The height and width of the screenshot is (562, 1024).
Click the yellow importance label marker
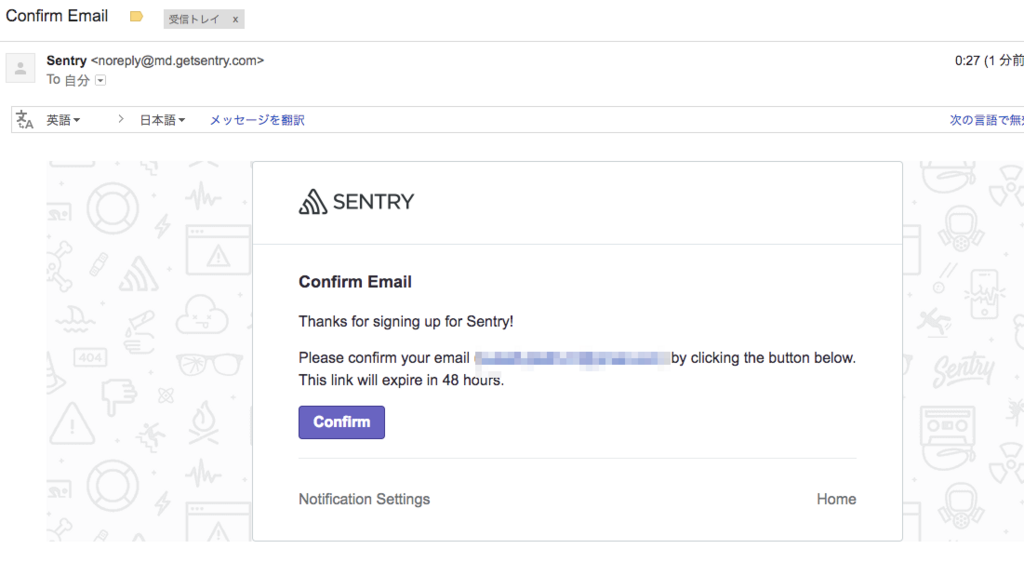(136, 16)
